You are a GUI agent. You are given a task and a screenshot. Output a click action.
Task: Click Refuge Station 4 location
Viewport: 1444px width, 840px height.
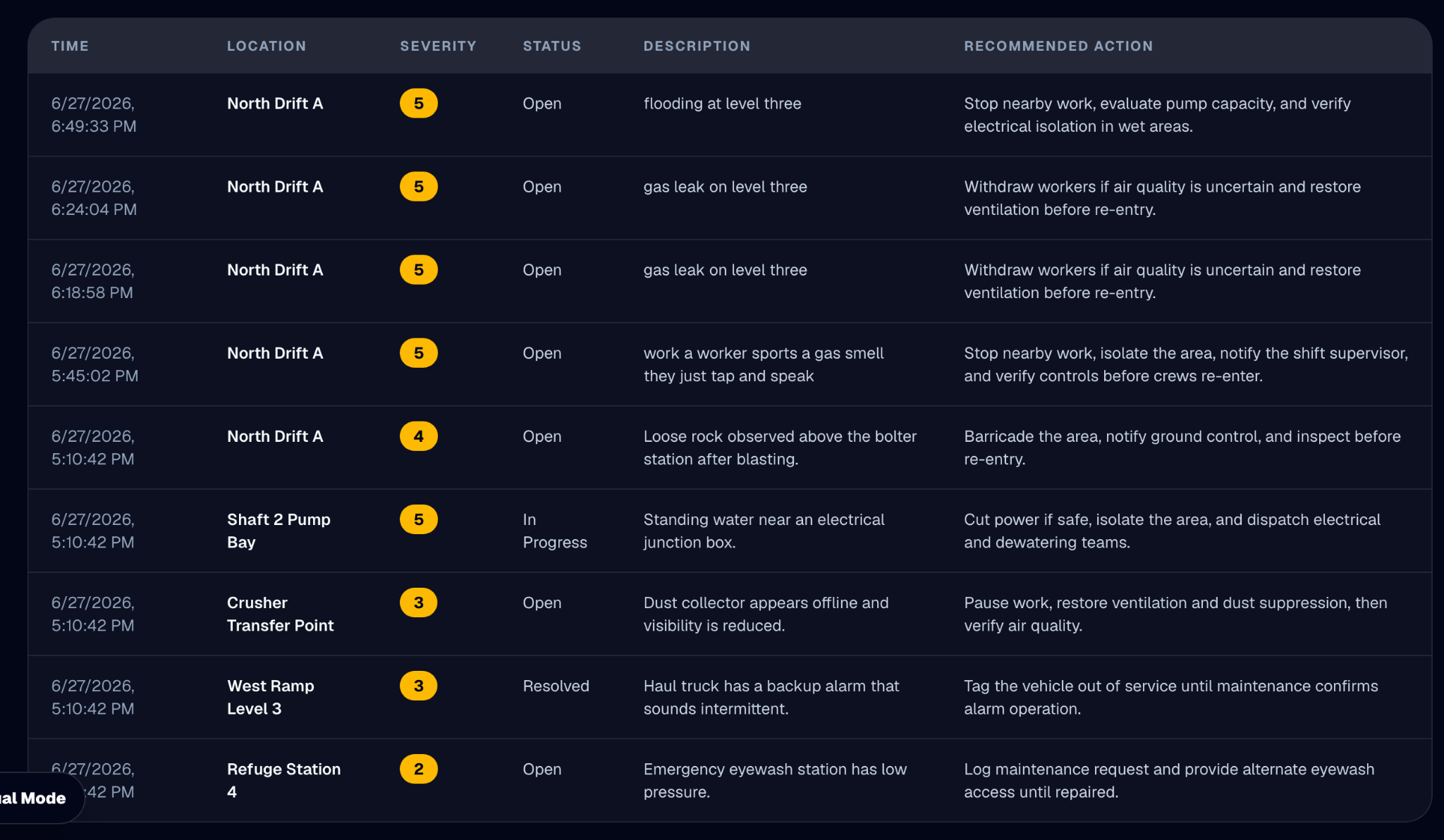[x=283, y=780]
